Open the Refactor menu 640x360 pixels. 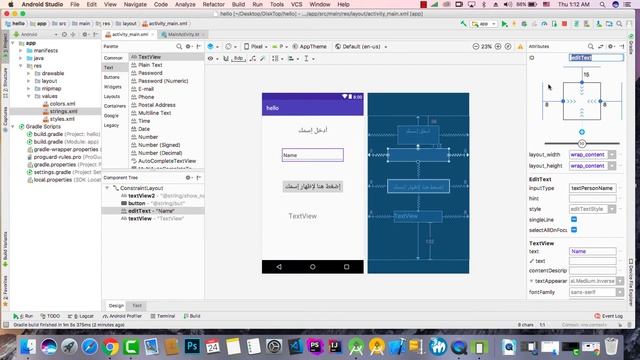tap(213, 4)
